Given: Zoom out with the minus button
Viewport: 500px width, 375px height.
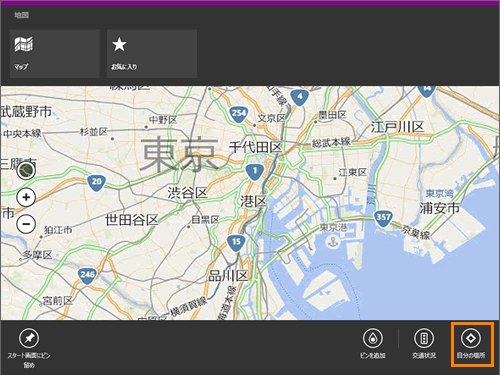Looking at the screenshot, I should [26, 224].
